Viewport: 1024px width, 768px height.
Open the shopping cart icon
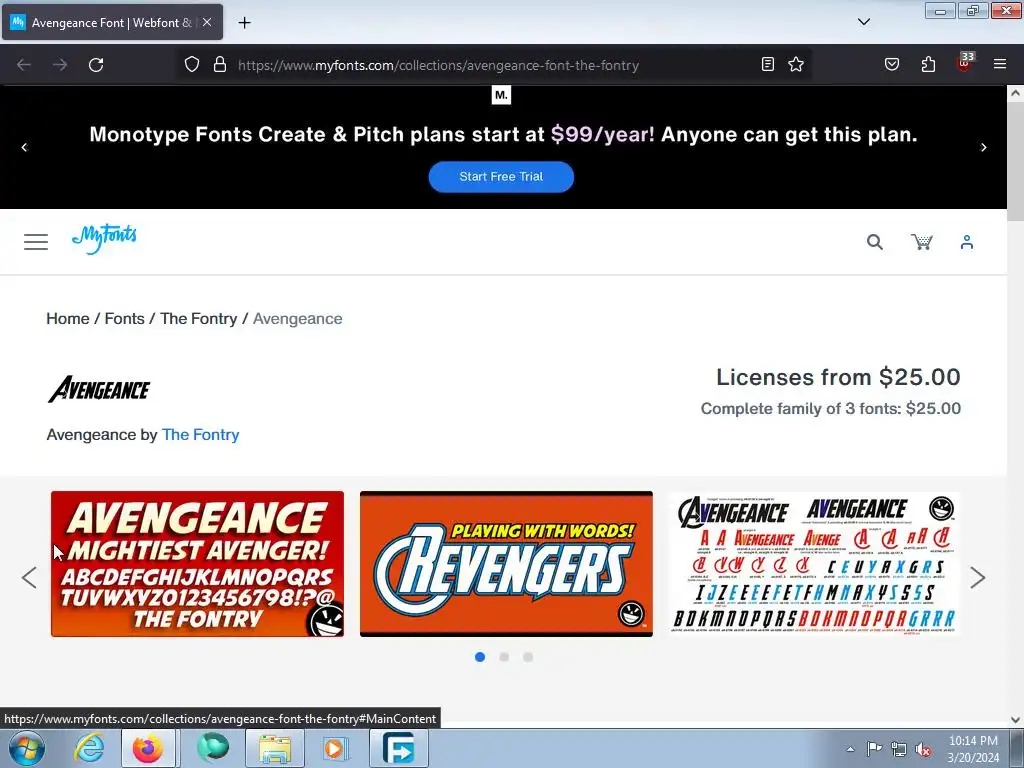[x=921, y=242]
